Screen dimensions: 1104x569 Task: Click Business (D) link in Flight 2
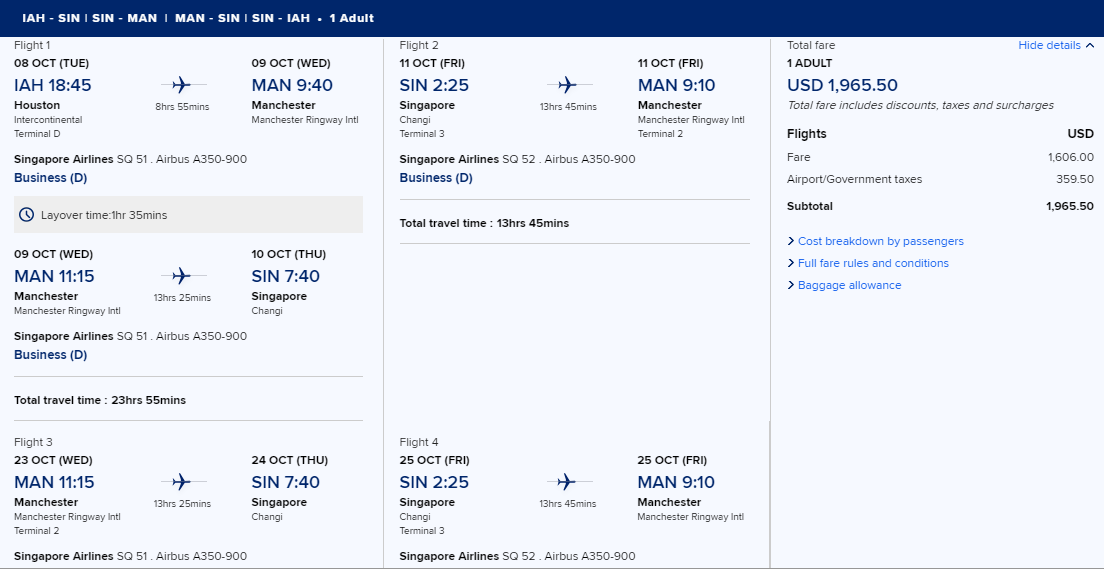pyautogui.click(x=436, y=177)
